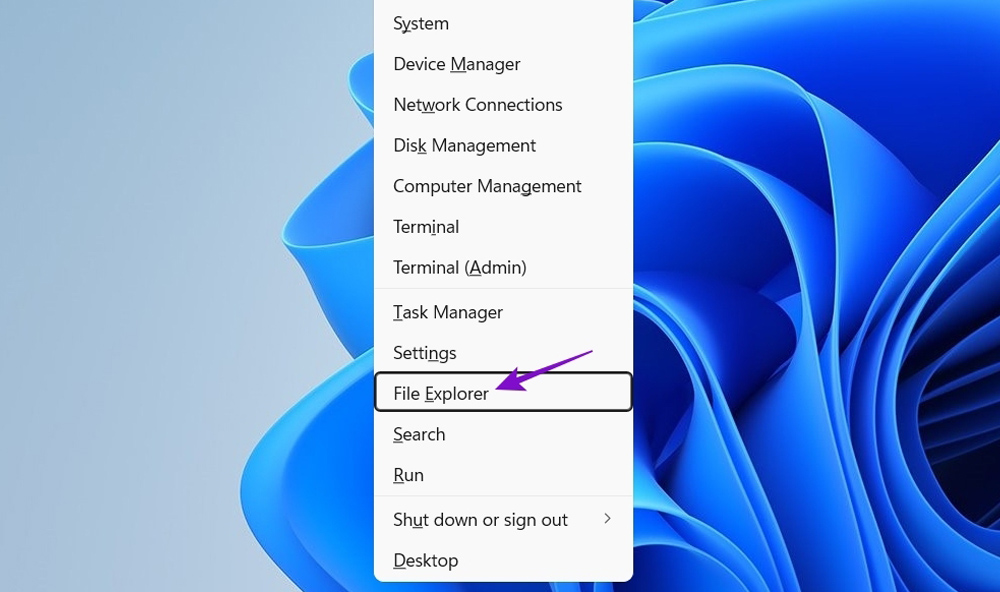Click the separator line above Task Manager
Image resolution: width=1000 pixels, height=592 pixels.
coord(503,289)
